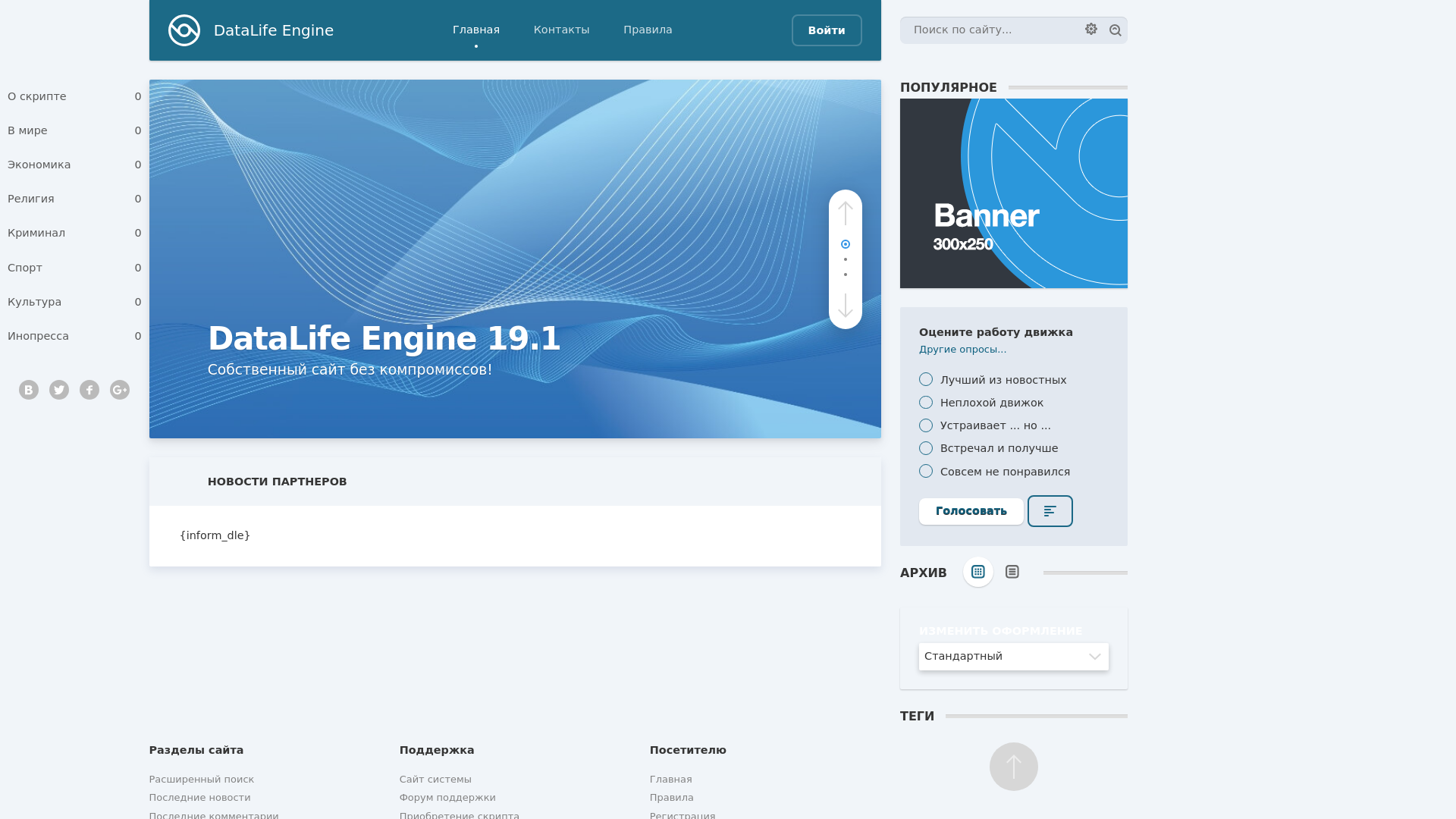Open the "Другие опросы..." link

click(x=963, y=350)
